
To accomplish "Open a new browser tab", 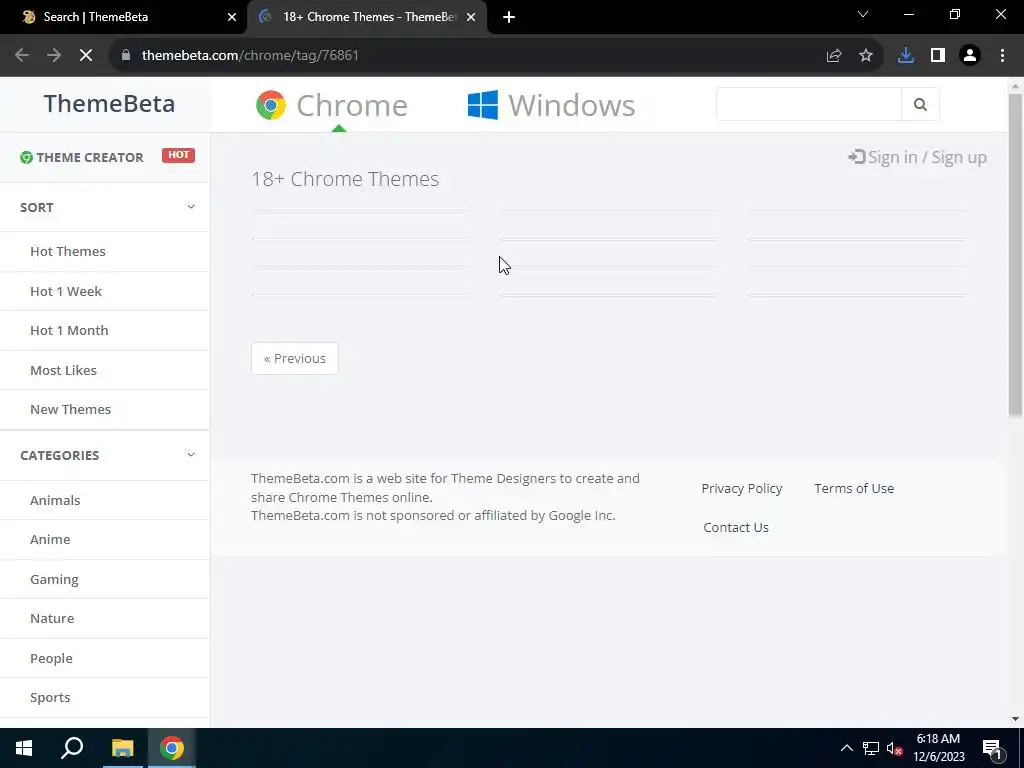I will coord(509,17).
